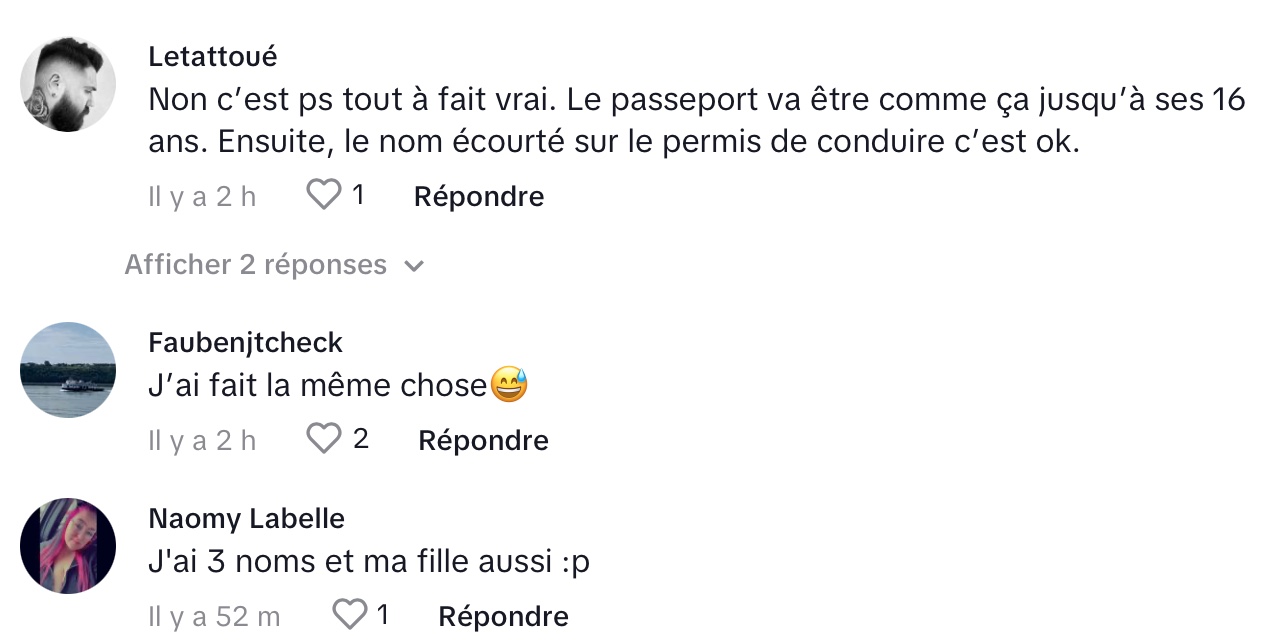This screenshot has height=644, width=1280.
Task: Click the sweat-smile emoji in Faubenjtcheck's comment
Action: coord(509,385)
